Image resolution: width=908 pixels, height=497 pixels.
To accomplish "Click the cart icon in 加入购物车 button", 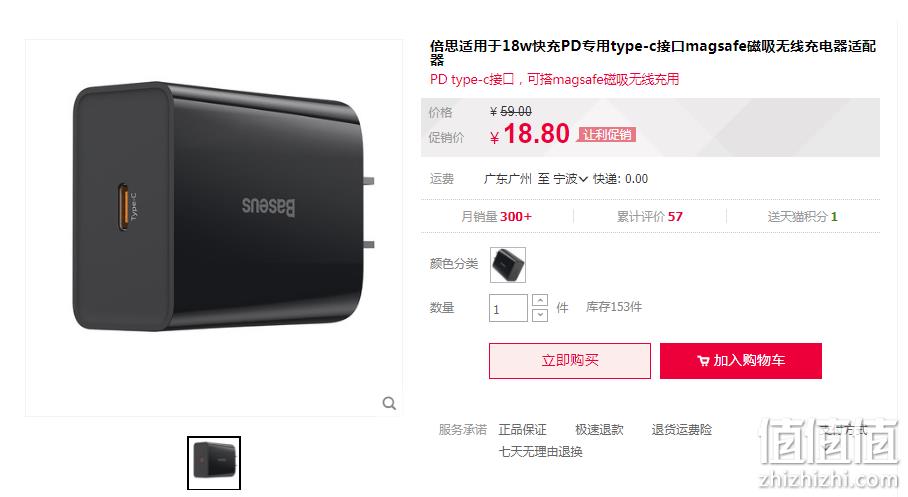I will [703, 361].
